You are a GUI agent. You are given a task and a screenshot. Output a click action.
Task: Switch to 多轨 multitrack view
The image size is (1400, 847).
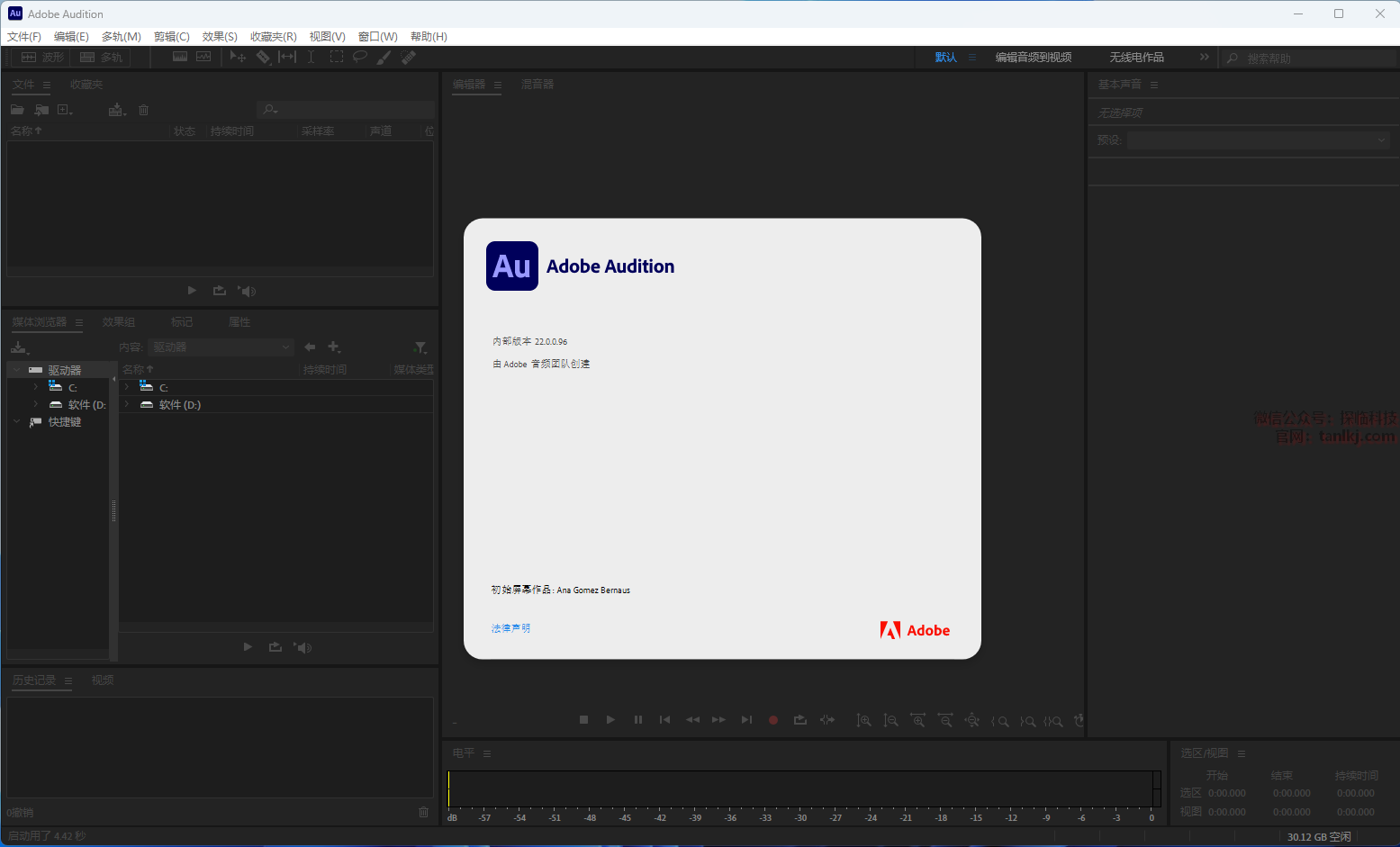101,57
